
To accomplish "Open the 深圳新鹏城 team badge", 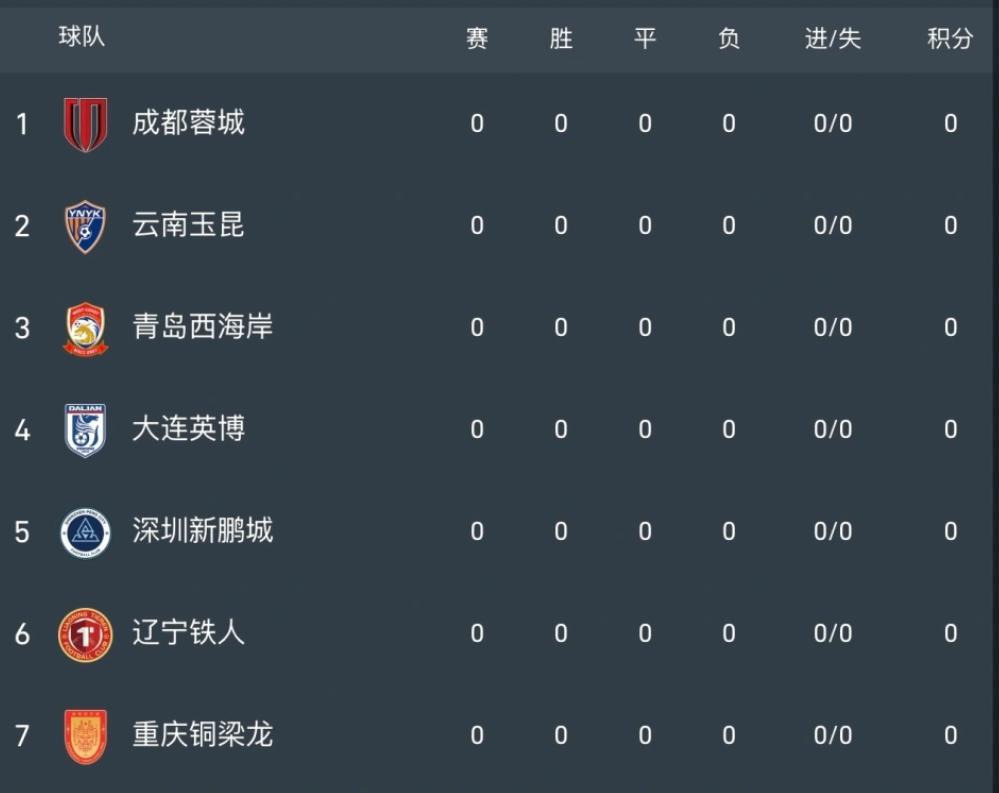I will point(84,531).
